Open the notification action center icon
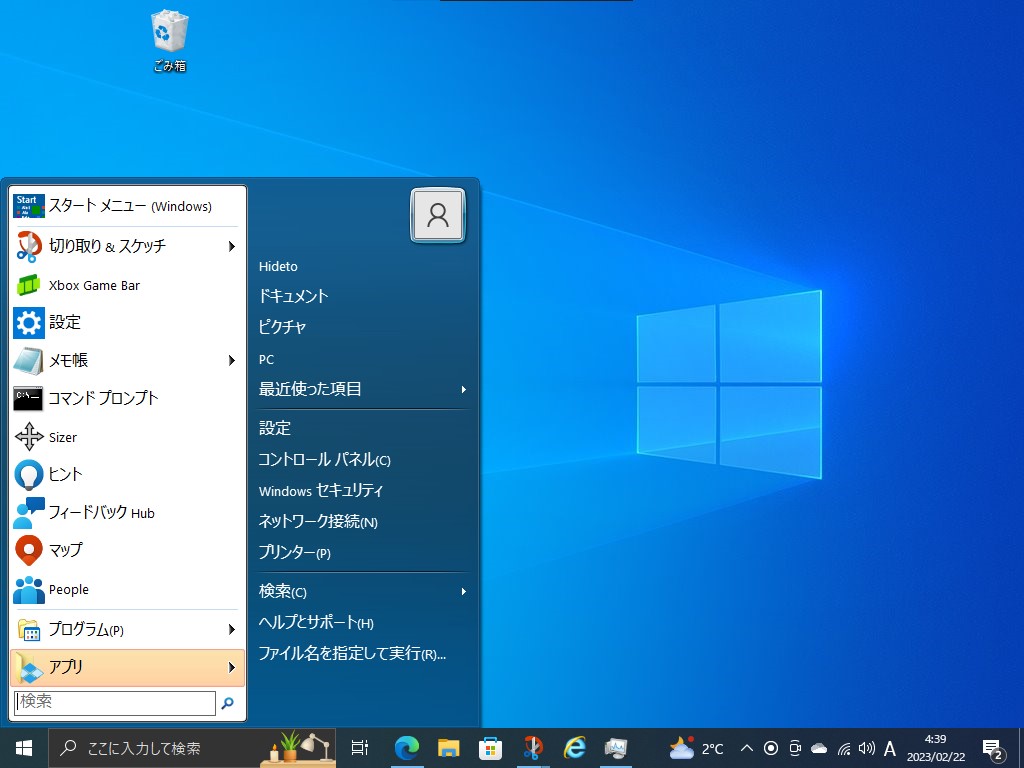 tap(993, 750)
